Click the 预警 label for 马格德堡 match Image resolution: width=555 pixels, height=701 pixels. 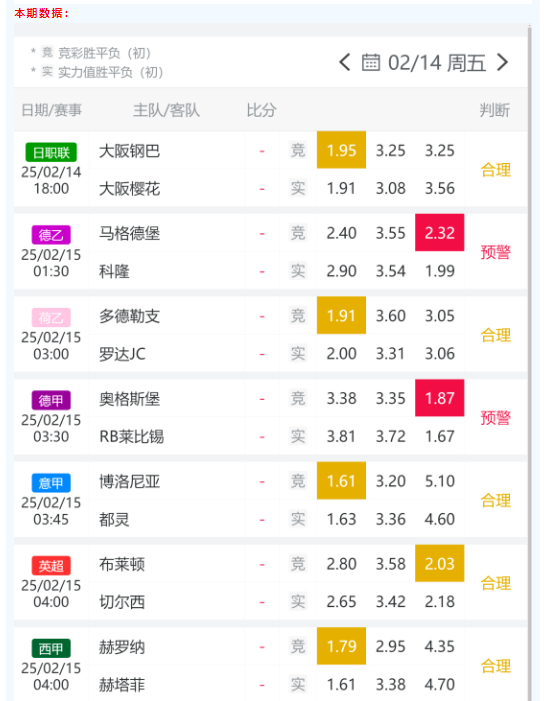click(x=496, y=252)
